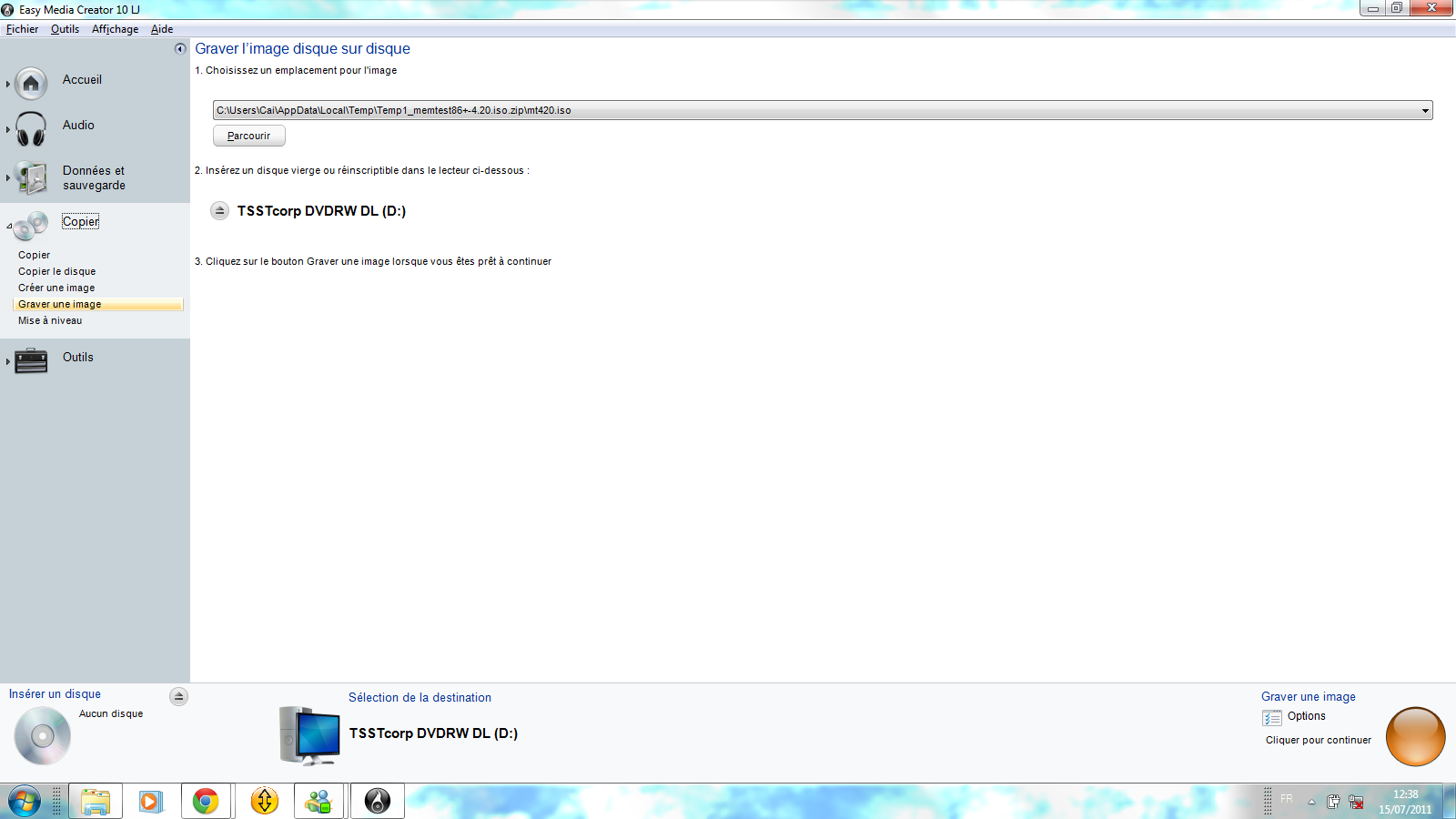Click Cliquer pour continuer text
The image size is (1456, 819).
tap(1318, 741)
